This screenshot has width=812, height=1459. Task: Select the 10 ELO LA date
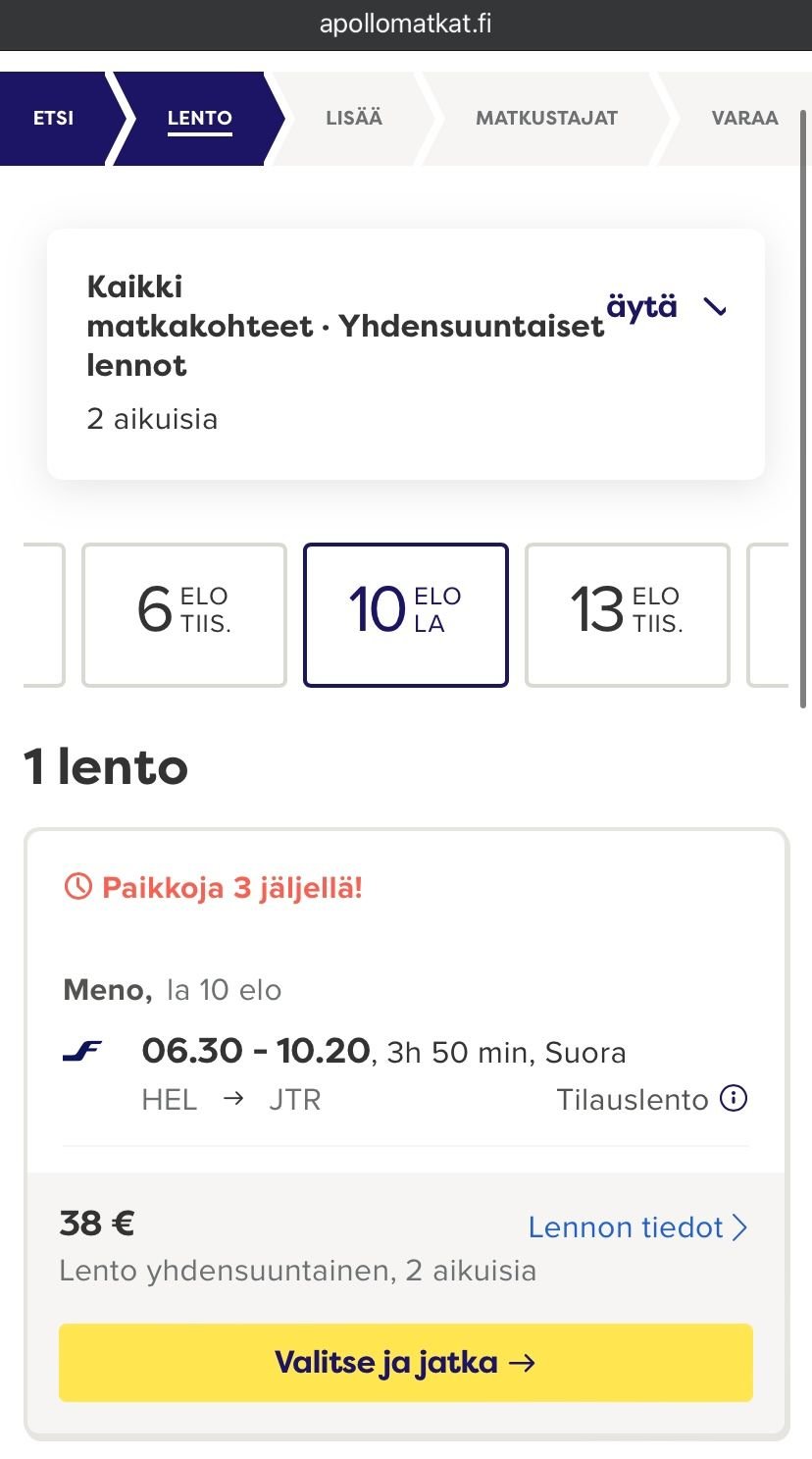[406, 615]
